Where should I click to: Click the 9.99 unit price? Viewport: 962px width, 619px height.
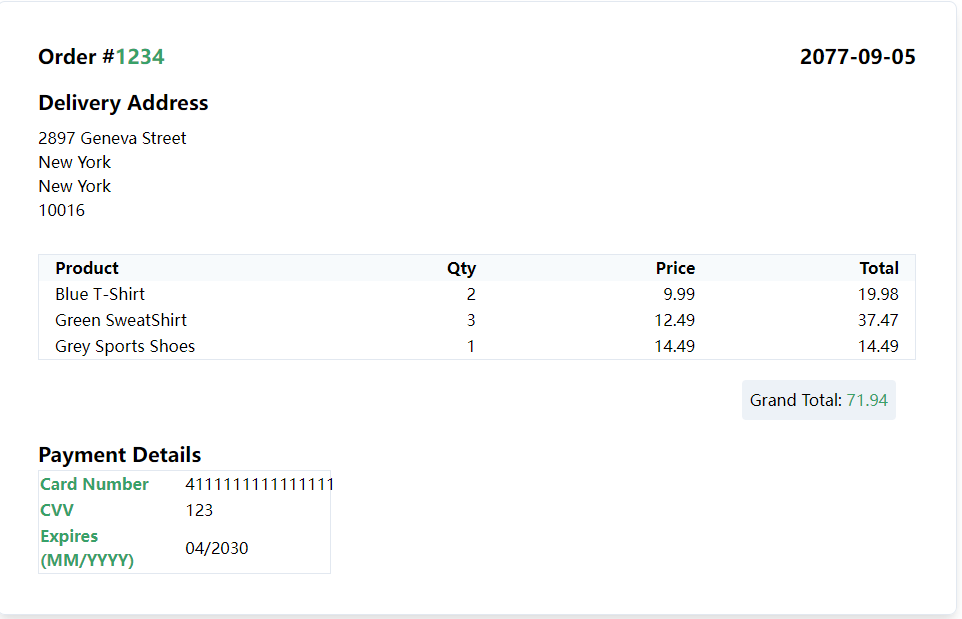coord(679,294)
